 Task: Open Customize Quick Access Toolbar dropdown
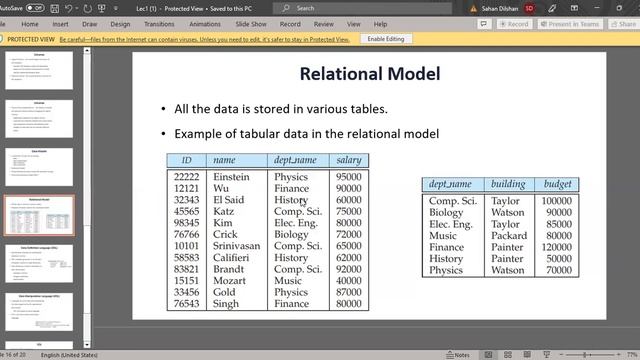click(116, 8)
